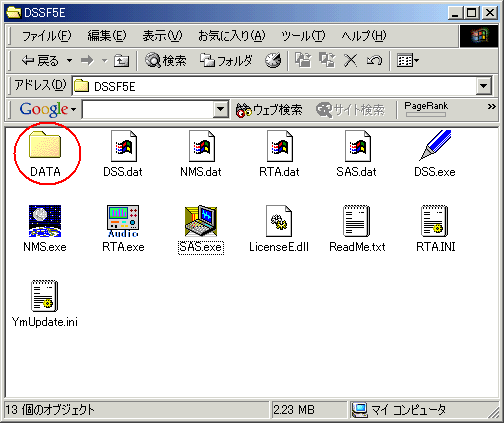This screenshot has height=423, width=504.
Task: Select the YmUpdate.ini file icon
Action: click(x=45, y=296)
